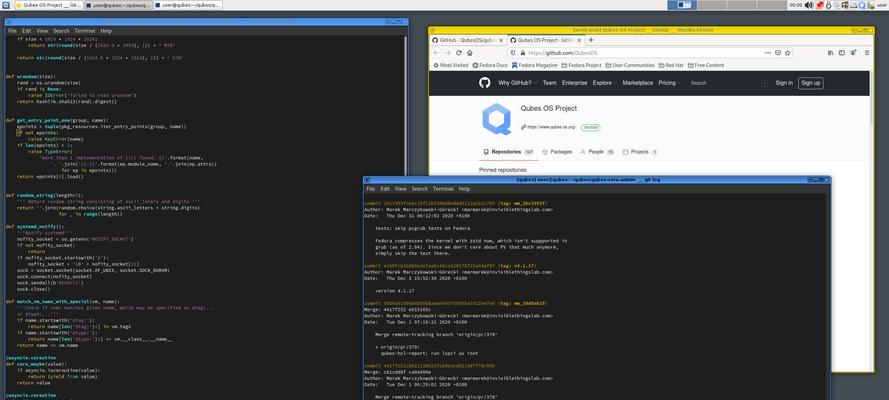Click the Marketplace link in GitHub header
Screen dimensions: 889x400
click(x=638, y=83)
